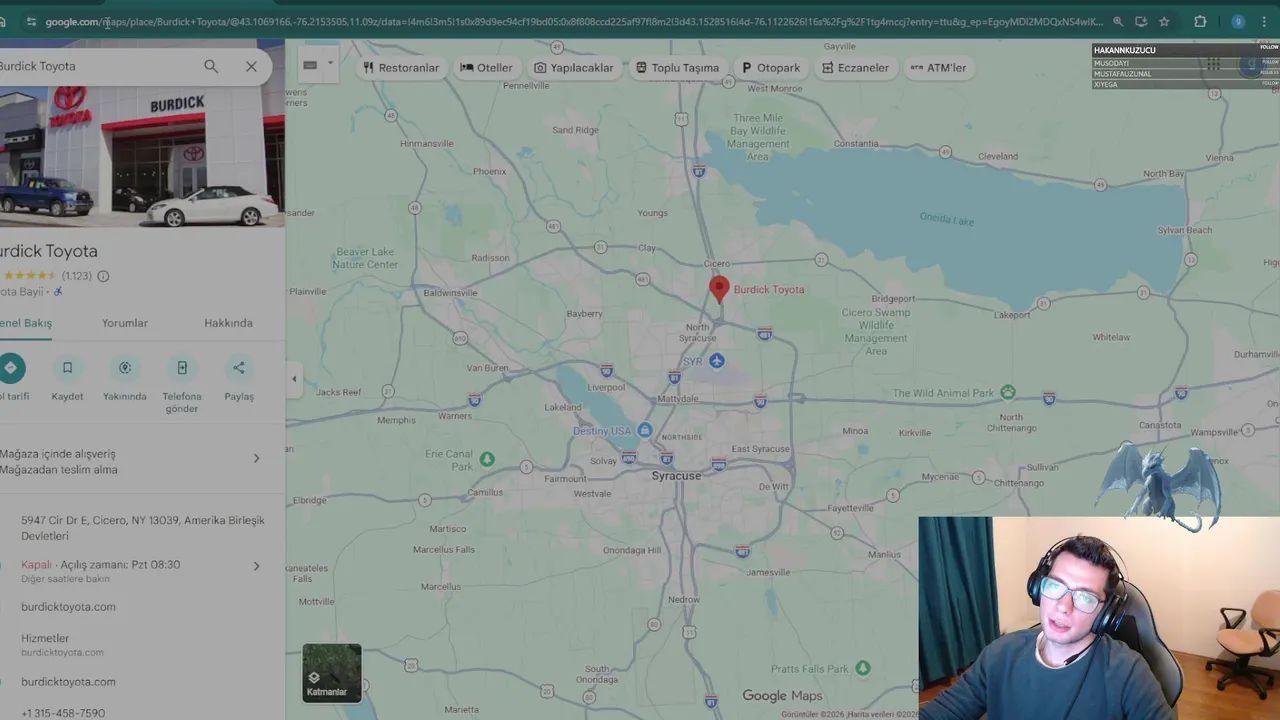Open the Hakkında tab
This screenshot has height=720, width=1280.
228,323
